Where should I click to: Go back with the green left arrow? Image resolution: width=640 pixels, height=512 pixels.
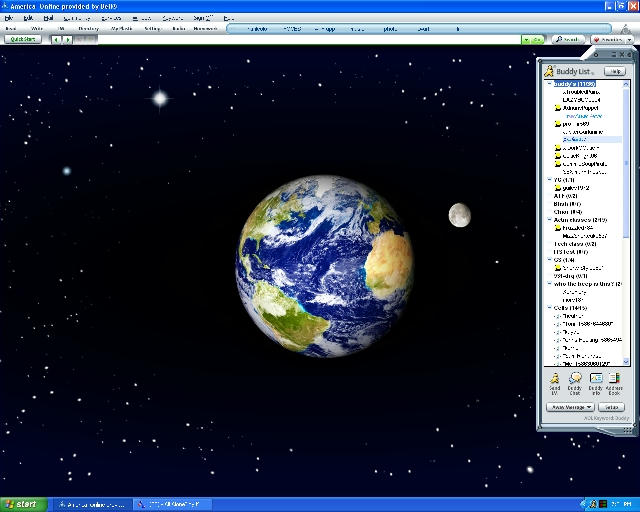click(x=56, y=40)
